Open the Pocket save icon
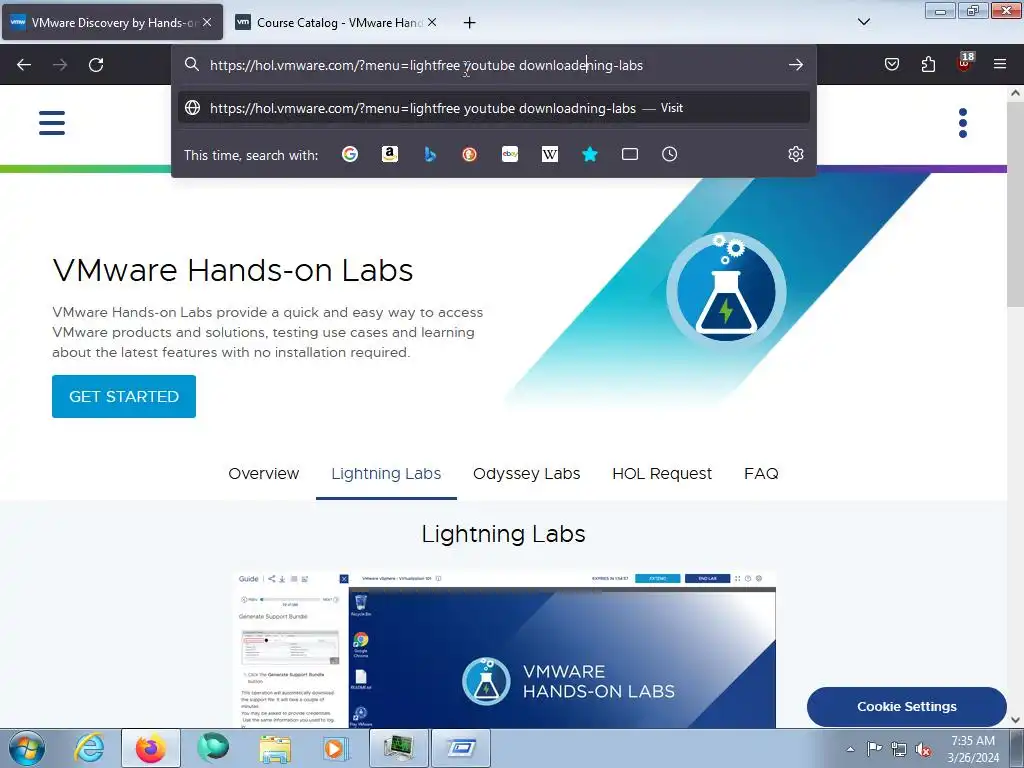 point(891,64)
